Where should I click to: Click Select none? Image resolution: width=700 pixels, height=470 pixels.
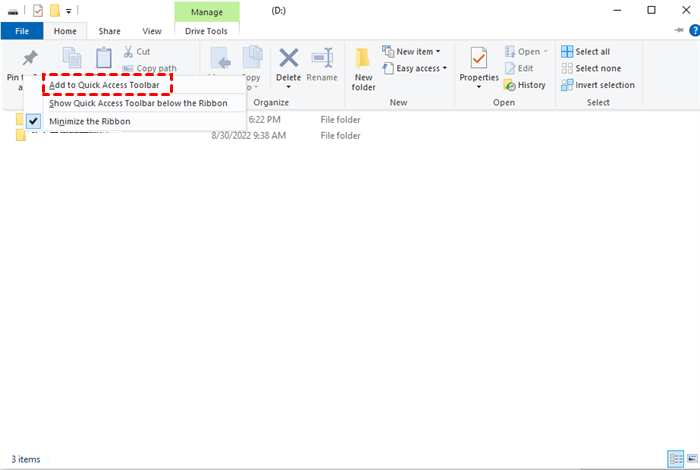point(591,68)
